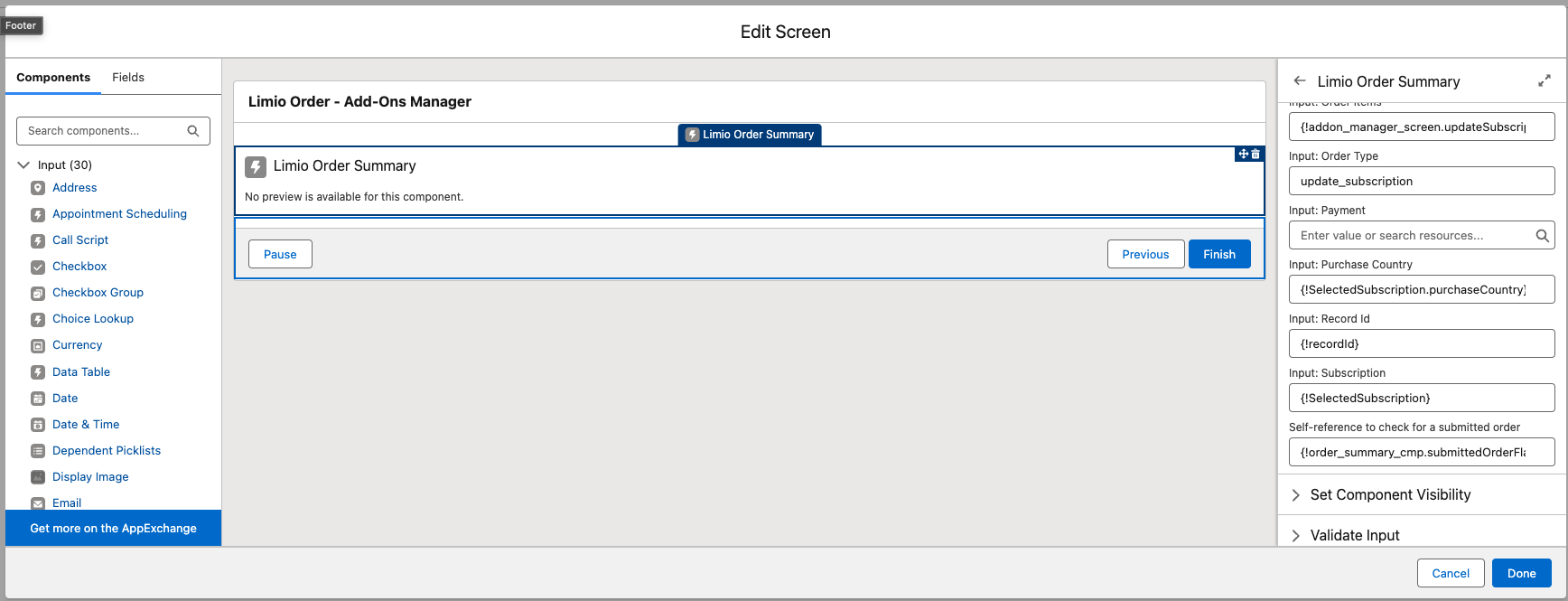Click the move handle on Limio Order Summary
Image resolution: width=1568 pixels, height=601 pixels.
click(1243, 154)
